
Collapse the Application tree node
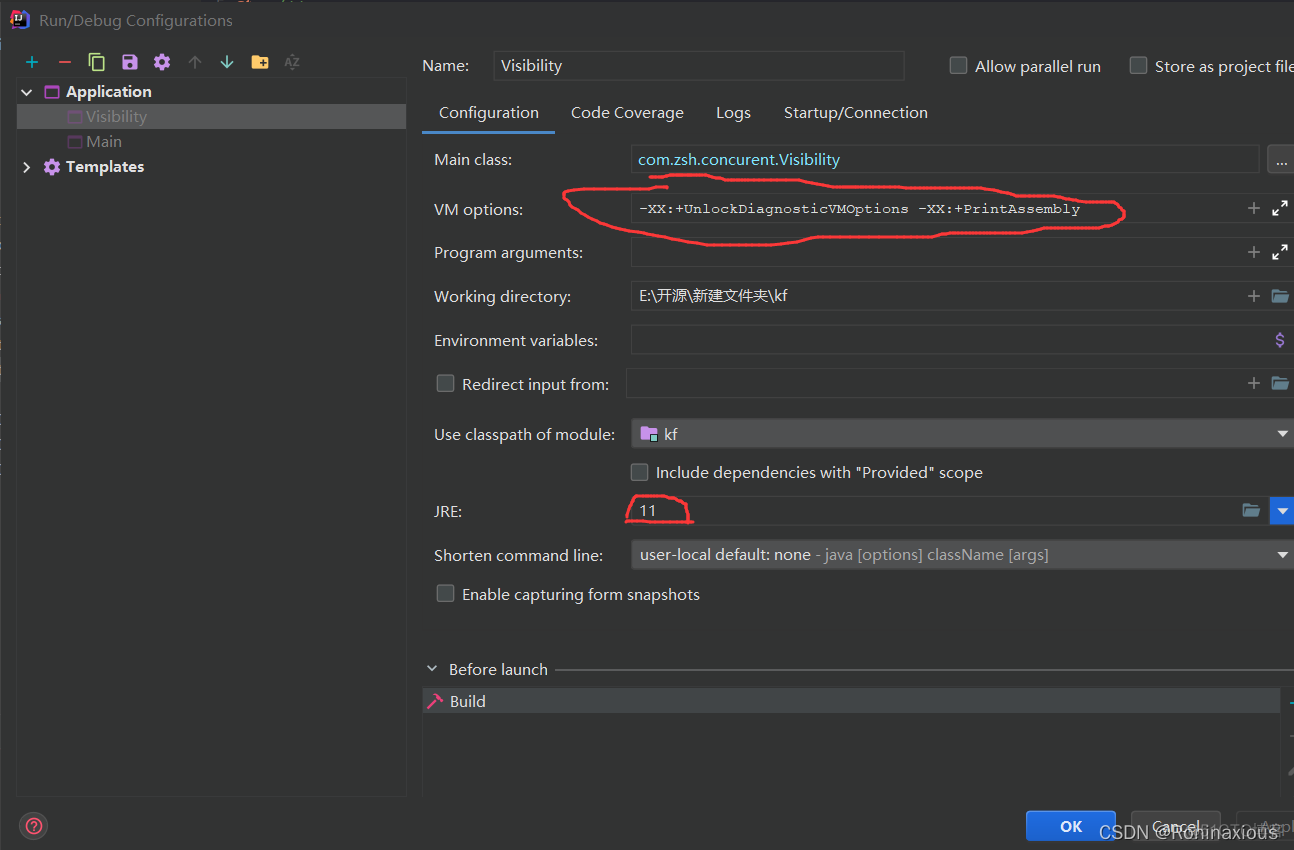coord(27,92)
